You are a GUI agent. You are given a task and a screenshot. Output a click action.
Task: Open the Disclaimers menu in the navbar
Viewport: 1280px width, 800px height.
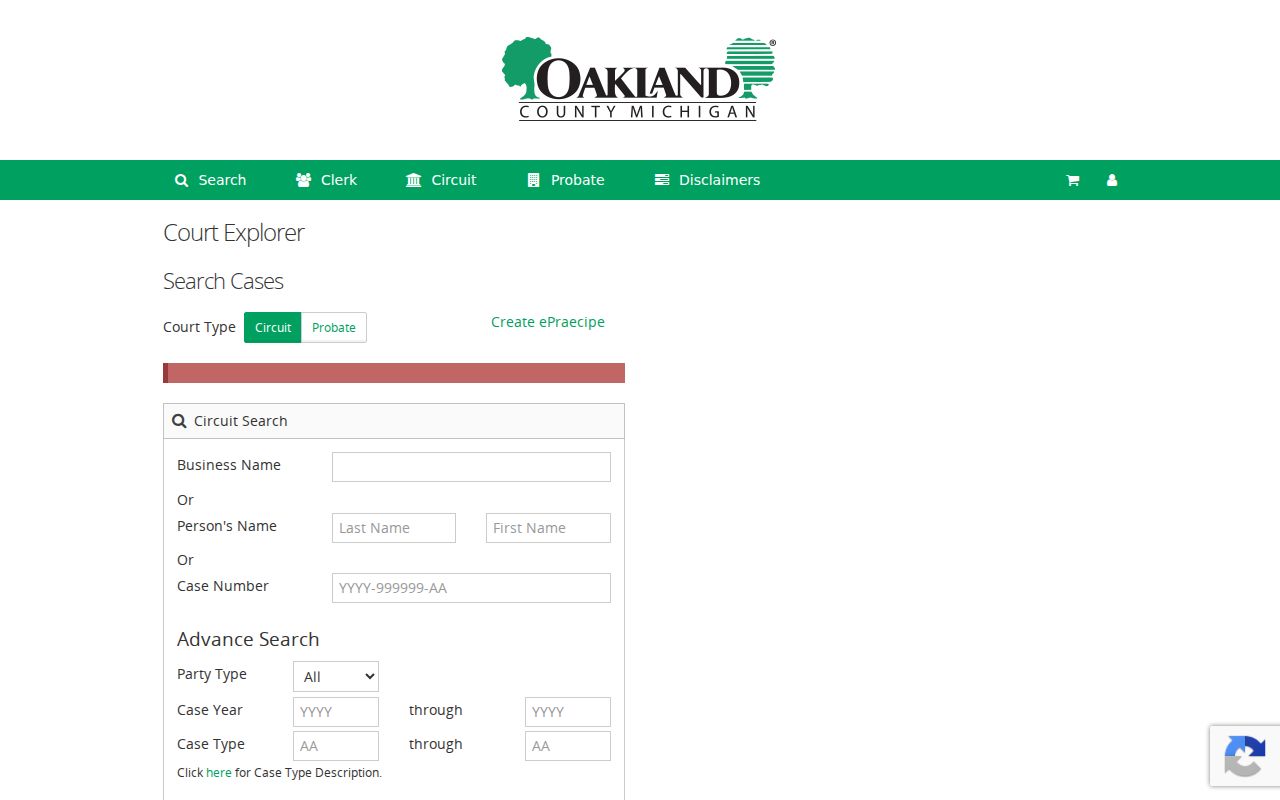point(707,180)
